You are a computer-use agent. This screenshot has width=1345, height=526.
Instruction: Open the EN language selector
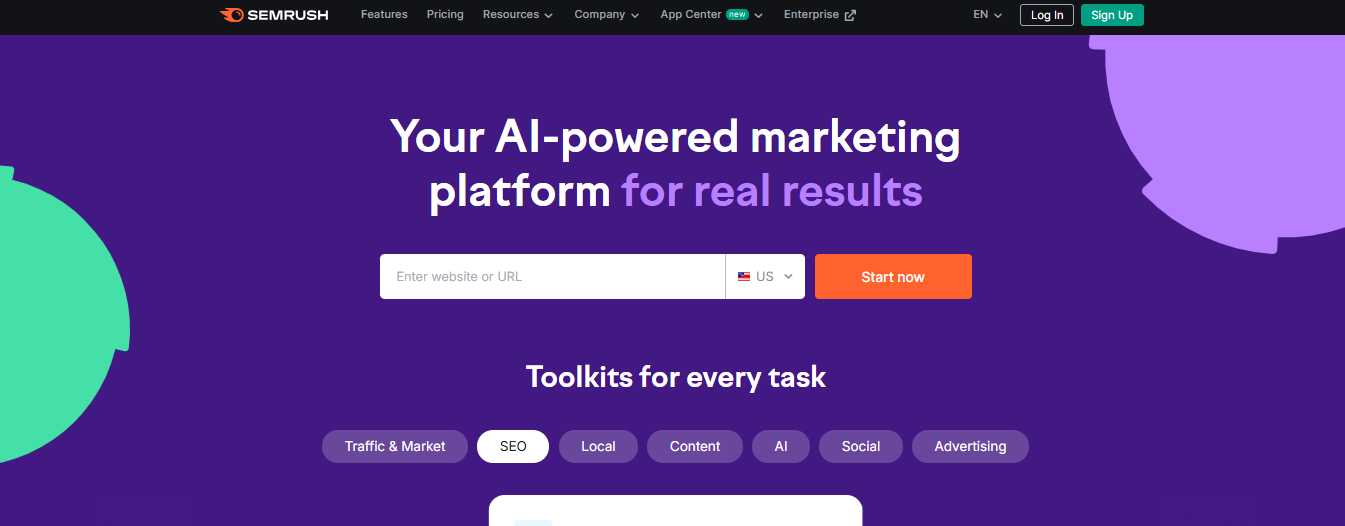(x=987, y=15)
